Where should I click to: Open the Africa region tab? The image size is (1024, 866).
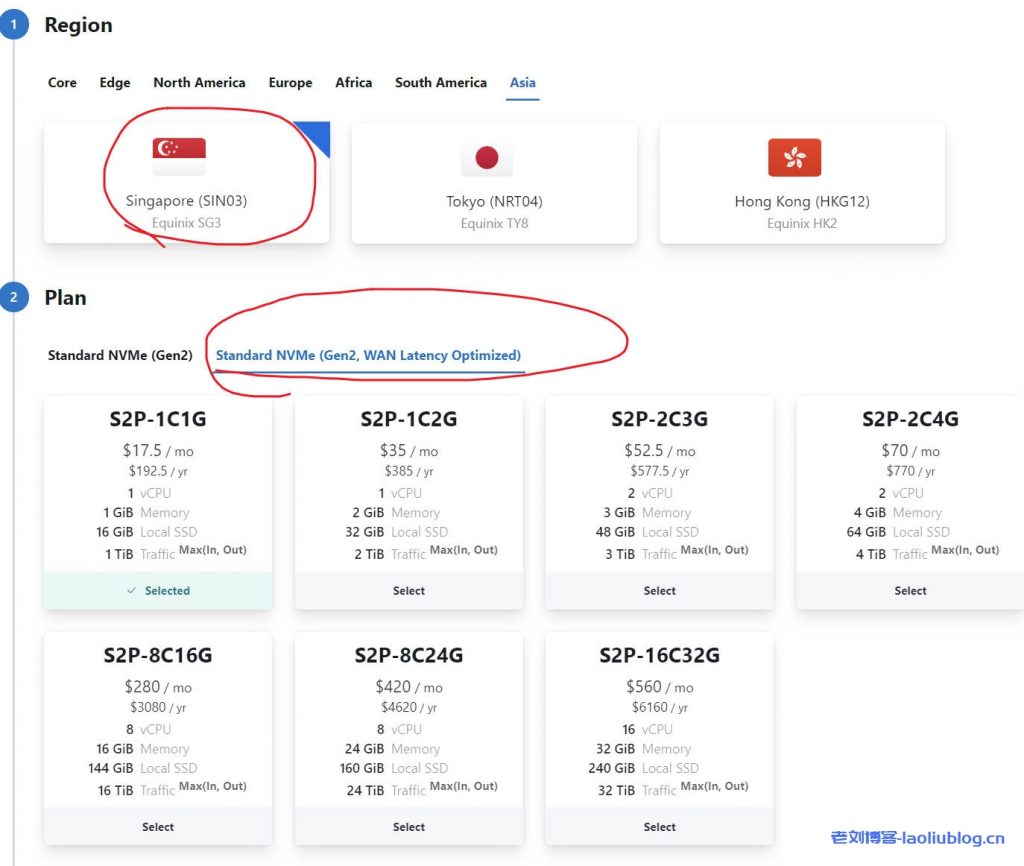click(x=353, y=83)
